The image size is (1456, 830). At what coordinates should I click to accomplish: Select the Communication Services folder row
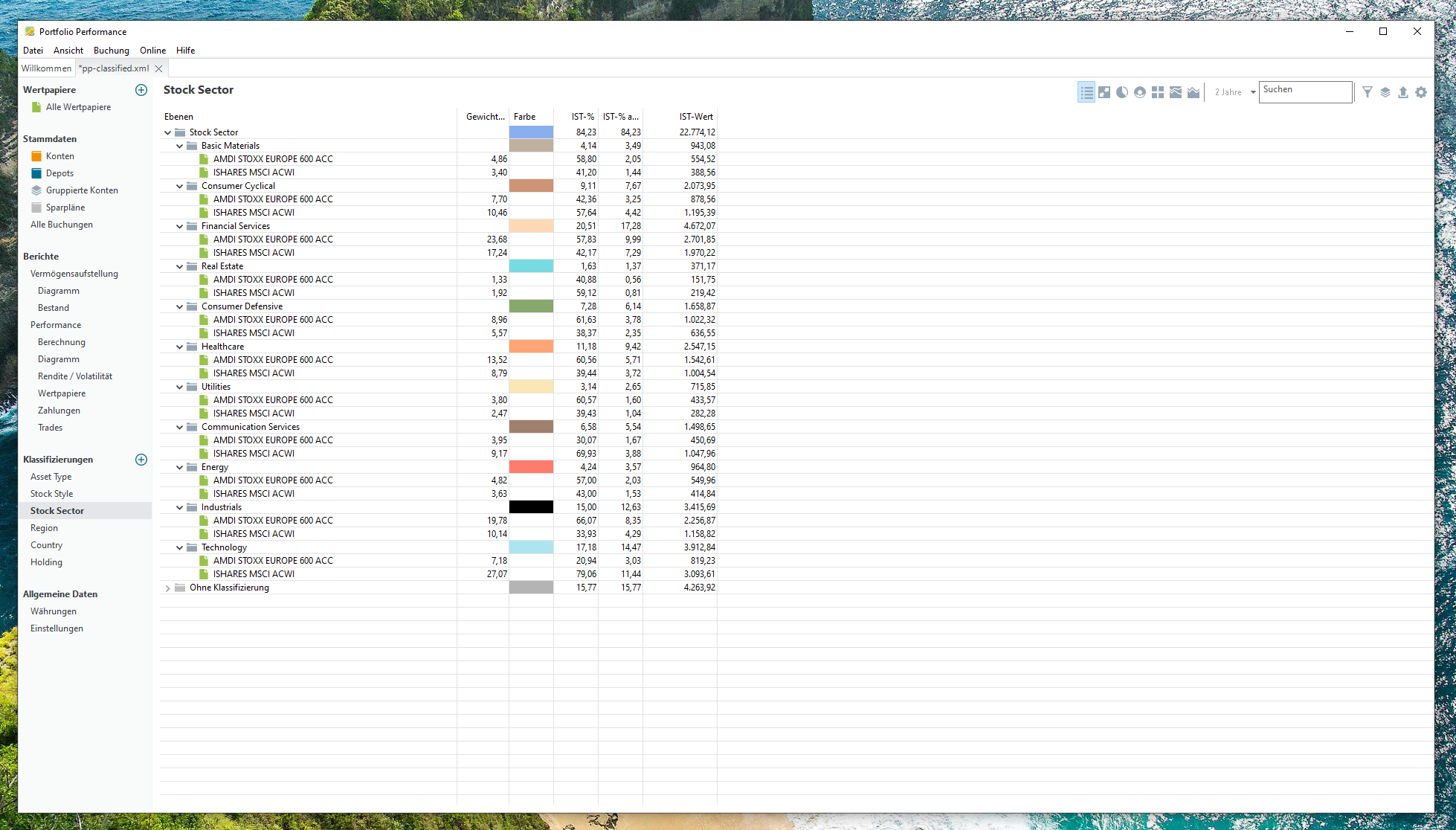click(439, 427)
